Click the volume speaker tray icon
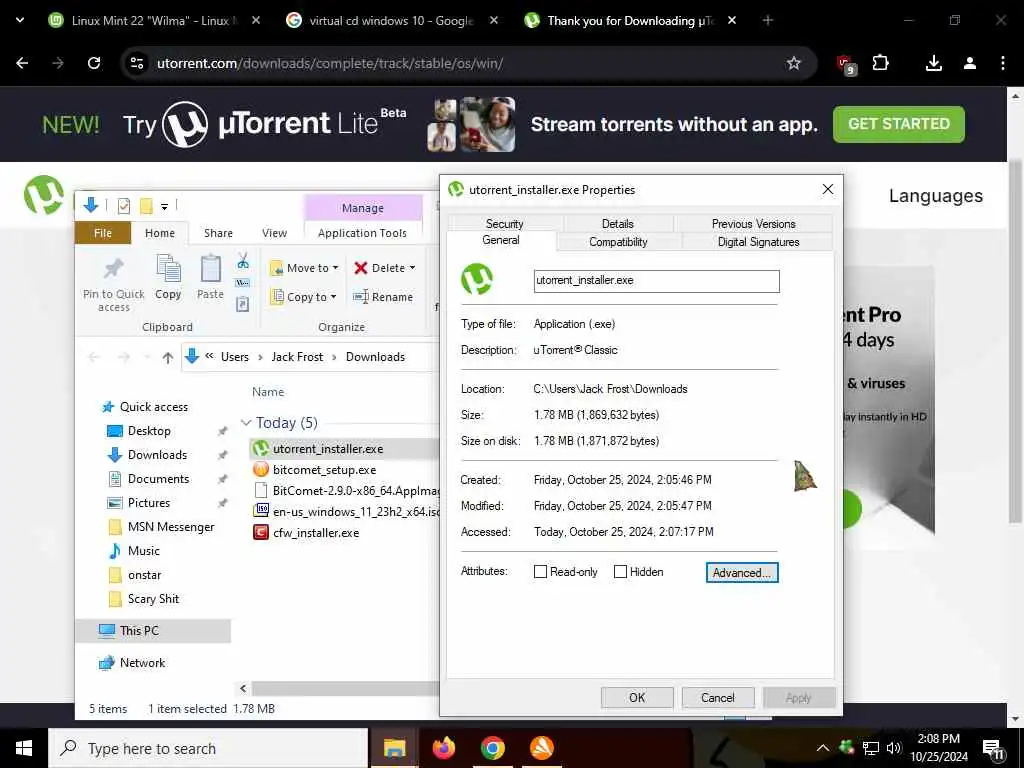The height and width of the screenshot is (768, 1024). click(894, 748)
